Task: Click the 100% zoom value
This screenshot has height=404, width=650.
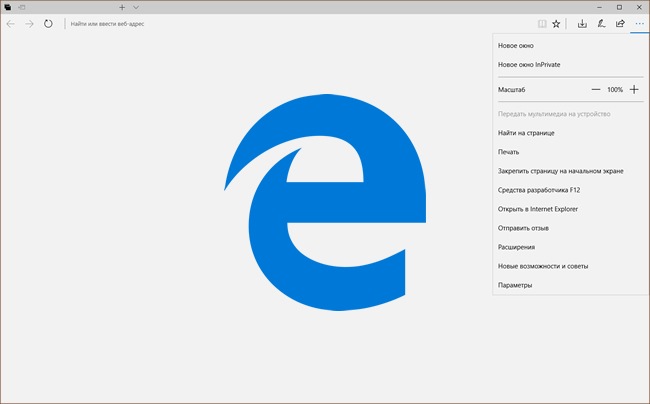Action: [615, 90]
